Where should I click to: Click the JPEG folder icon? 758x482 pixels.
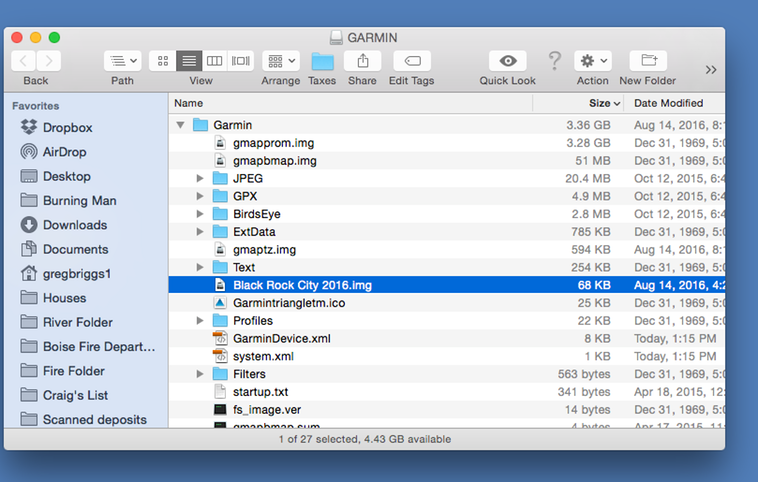220,178
